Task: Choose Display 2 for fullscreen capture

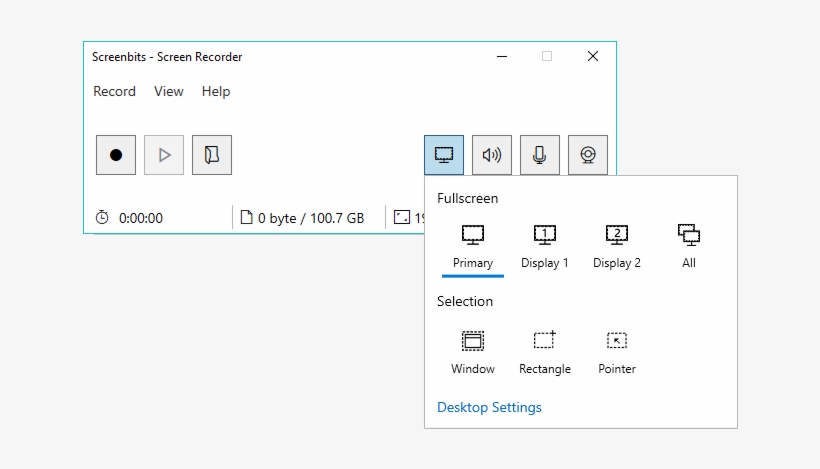Action: [x=617, y=247]
